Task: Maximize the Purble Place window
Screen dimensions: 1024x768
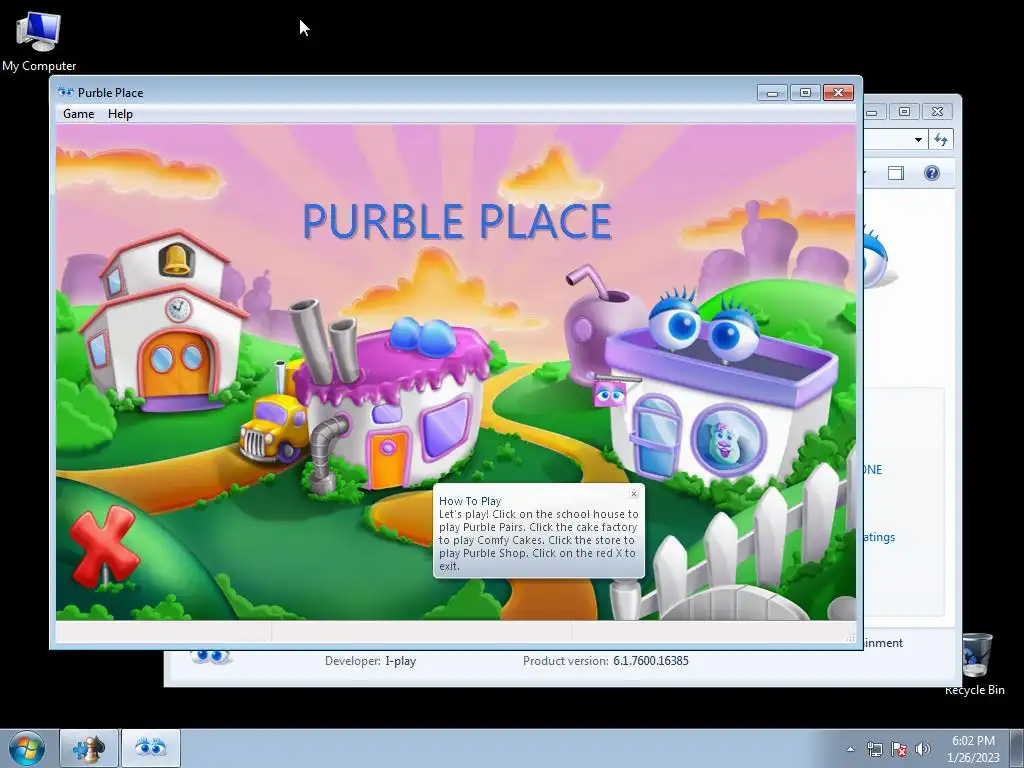Action: (805, 93)
